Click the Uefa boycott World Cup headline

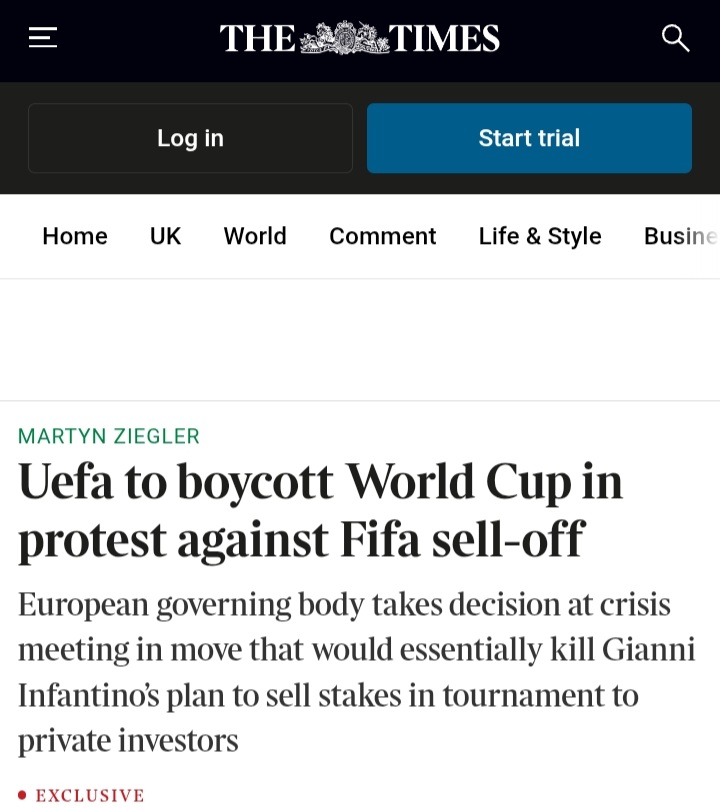pyautogui.click(x=321, y=511)
